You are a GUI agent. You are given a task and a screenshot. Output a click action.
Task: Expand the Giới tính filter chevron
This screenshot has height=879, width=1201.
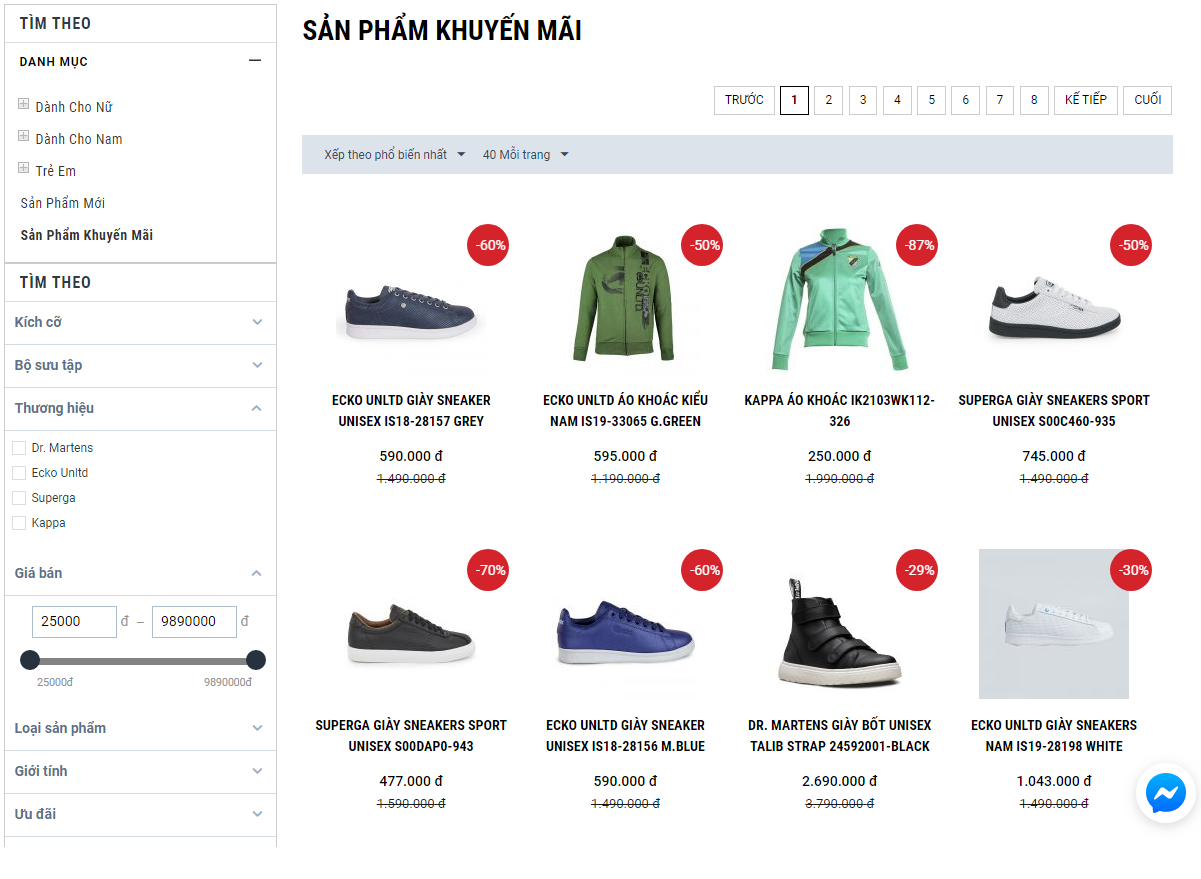click(x=257, y=771)
